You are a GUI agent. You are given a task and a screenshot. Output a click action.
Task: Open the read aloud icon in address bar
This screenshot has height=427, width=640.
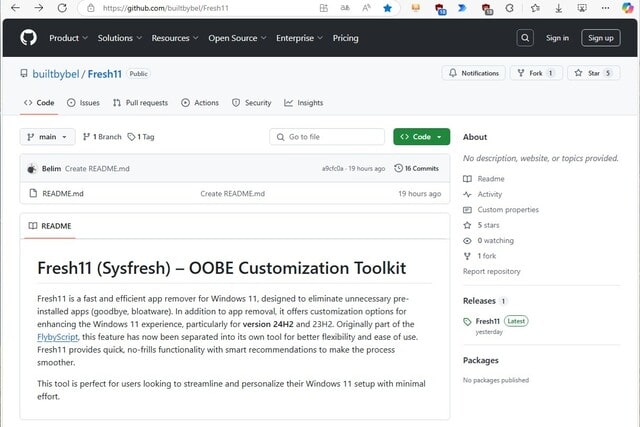[366, 8]
